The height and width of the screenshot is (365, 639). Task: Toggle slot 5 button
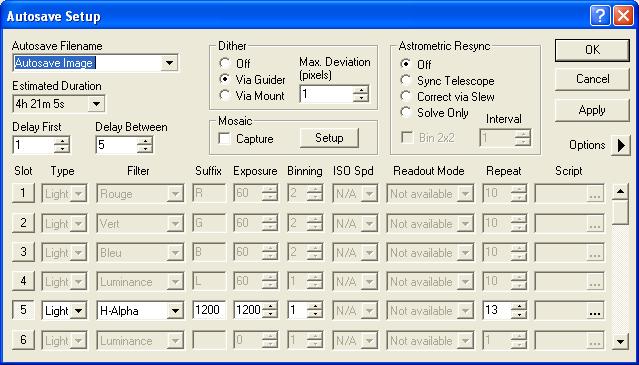coord(23,310)
